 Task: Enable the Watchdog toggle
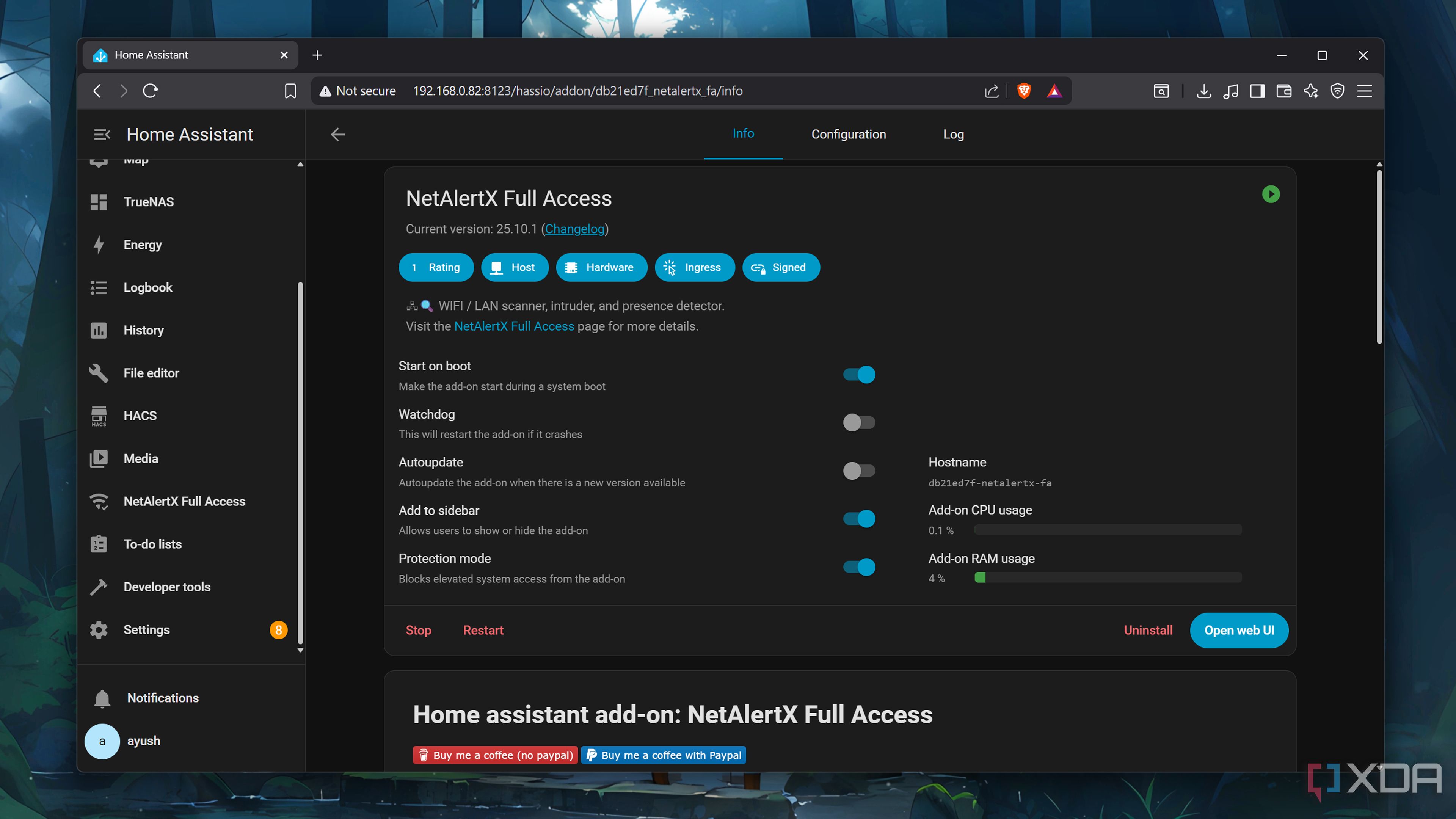pyautogui.click(x=858, y=422)
